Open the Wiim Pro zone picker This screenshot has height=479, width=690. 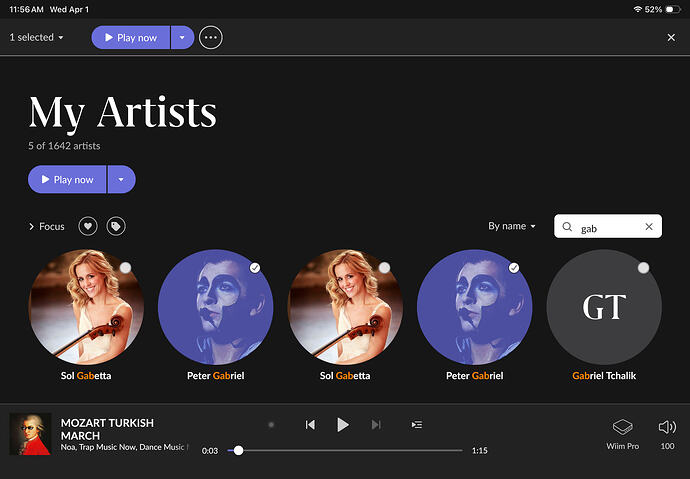[x=622, y=432]
